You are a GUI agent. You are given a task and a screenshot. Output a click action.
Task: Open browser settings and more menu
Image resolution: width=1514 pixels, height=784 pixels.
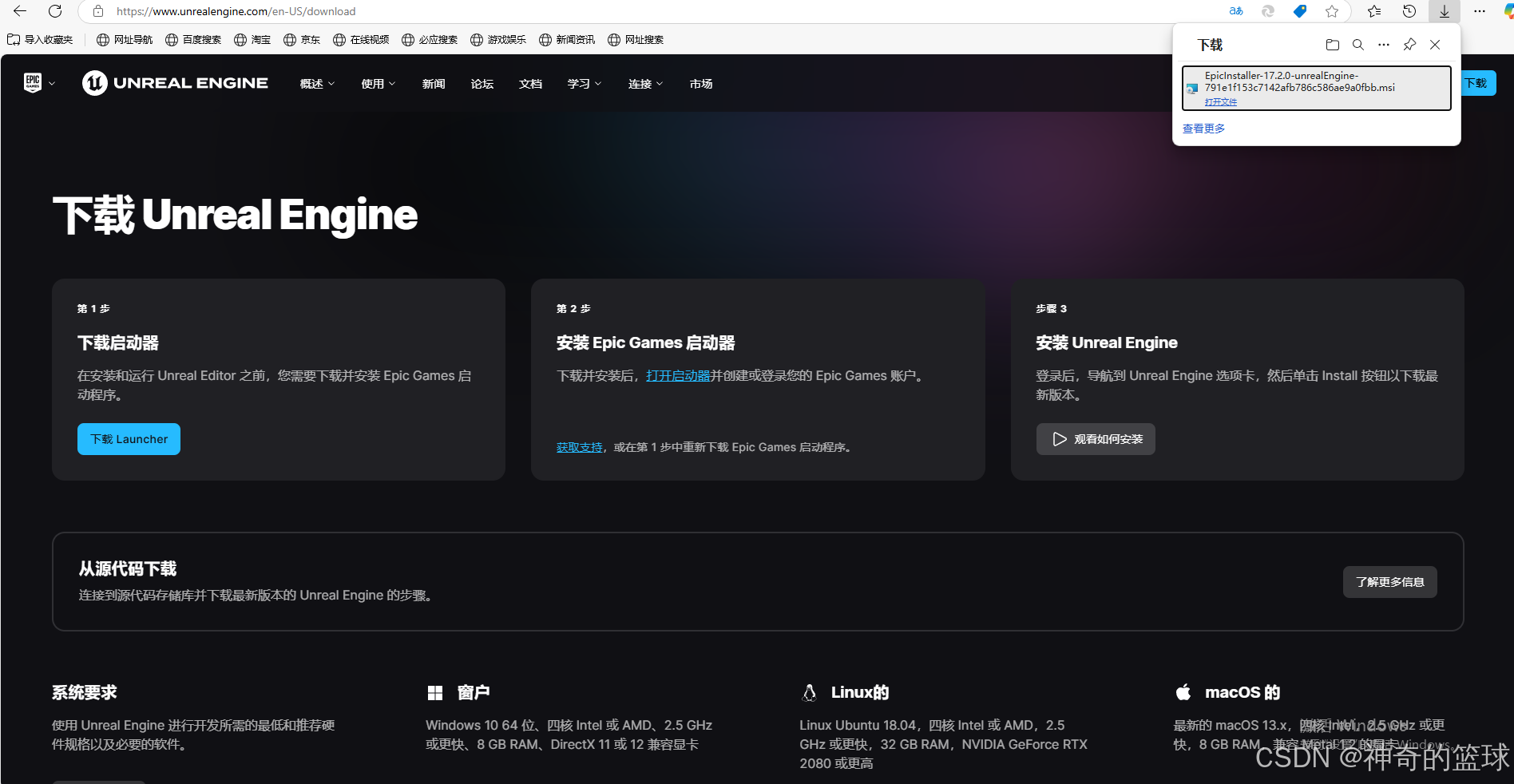1480,11
